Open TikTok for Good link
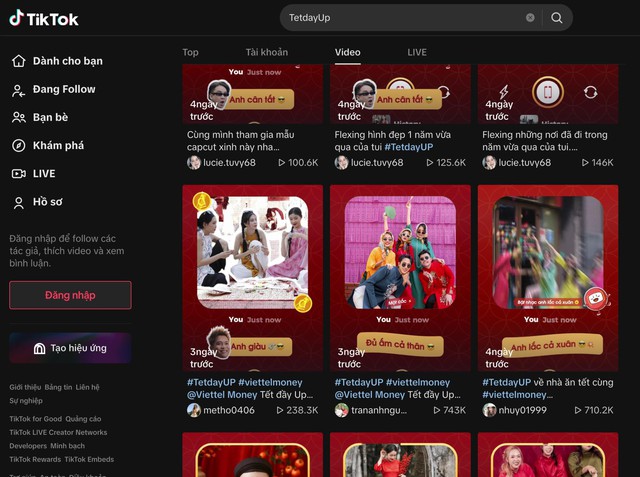Image resolution: width=640 pixels, height=477 pixels. (x=36, y=419)
